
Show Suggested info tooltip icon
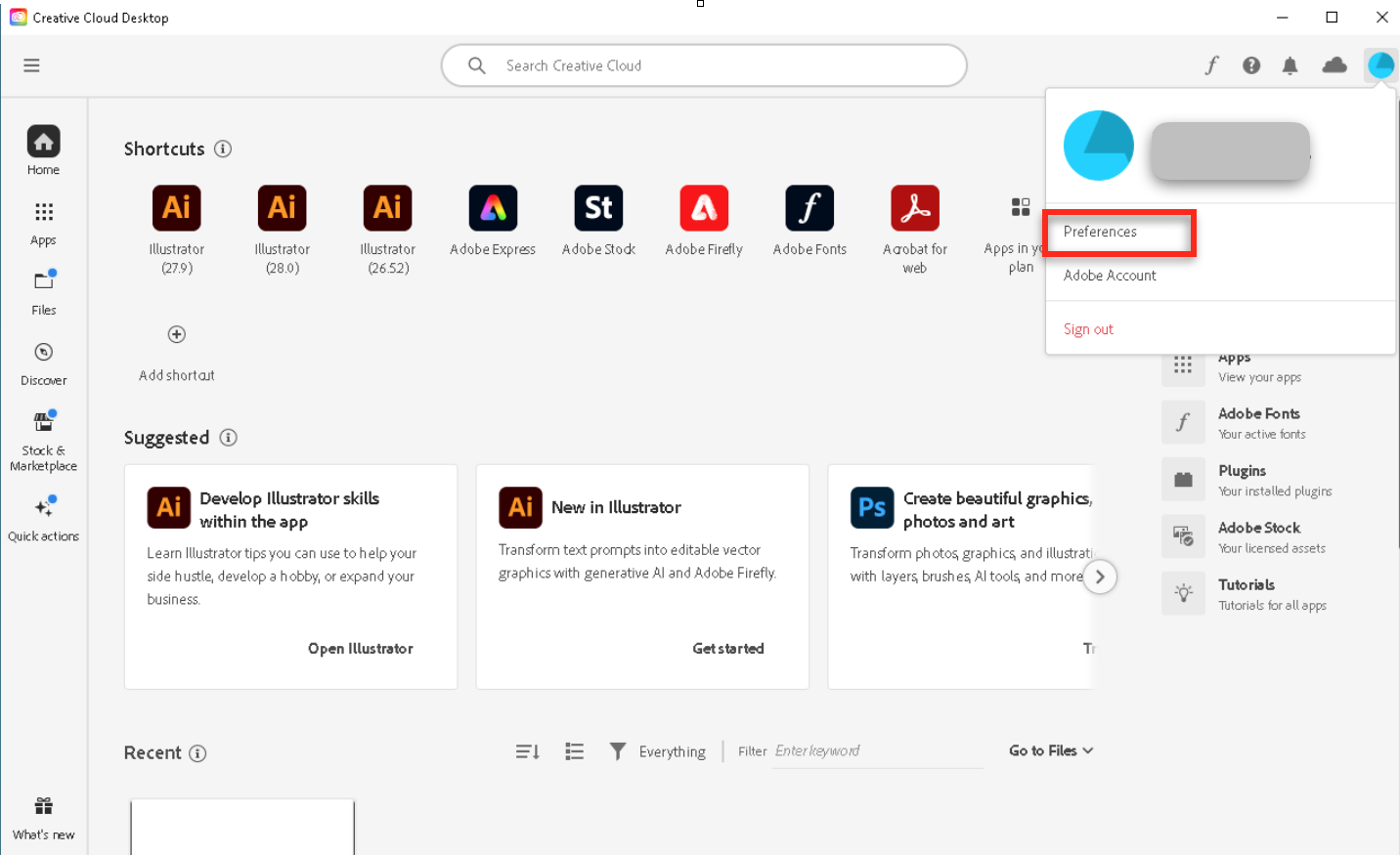pos(229,437)
